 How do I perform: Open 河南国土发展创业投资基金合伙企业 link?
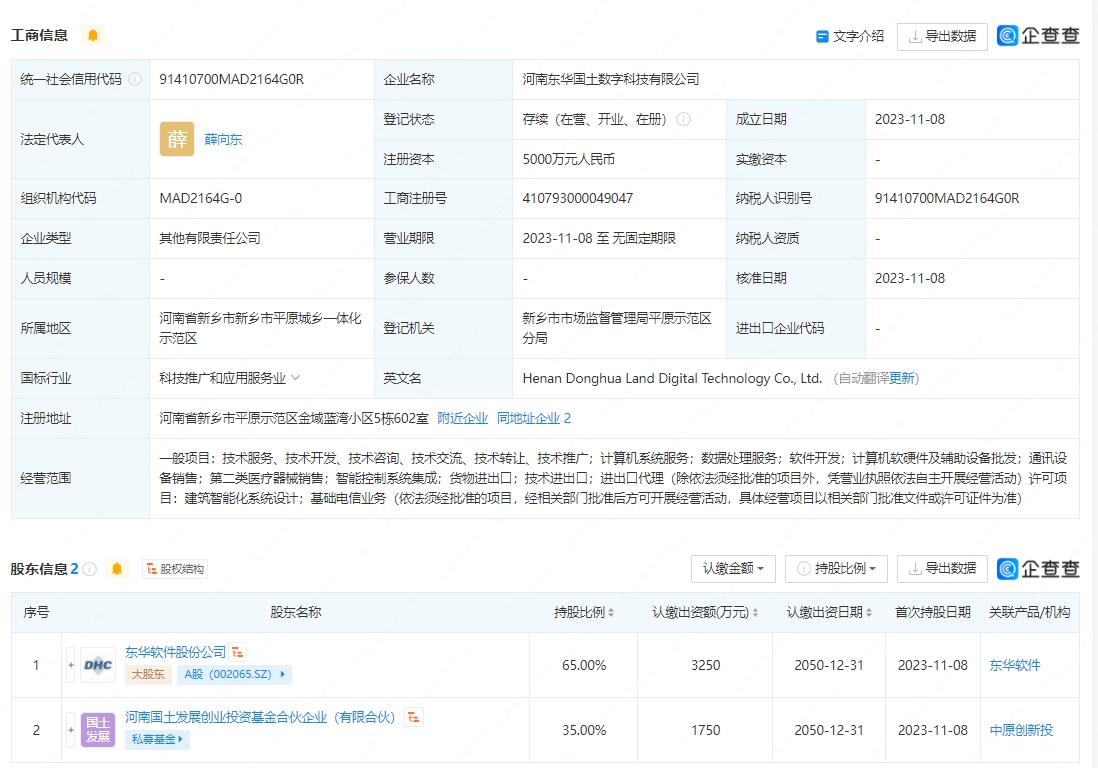click(x=260, y=717)
